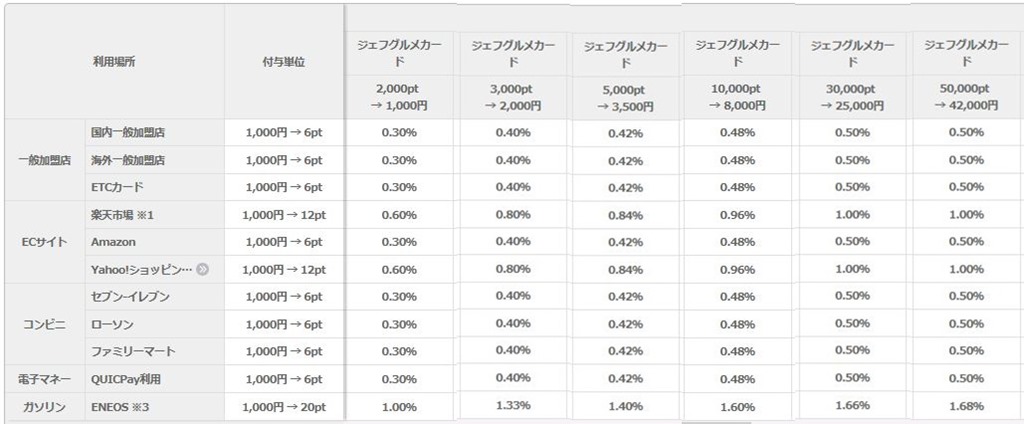Screen dimensions: 1024x424
Task: Select the 2,000pt → 1,000円 header cell
Action: point(401,97)
